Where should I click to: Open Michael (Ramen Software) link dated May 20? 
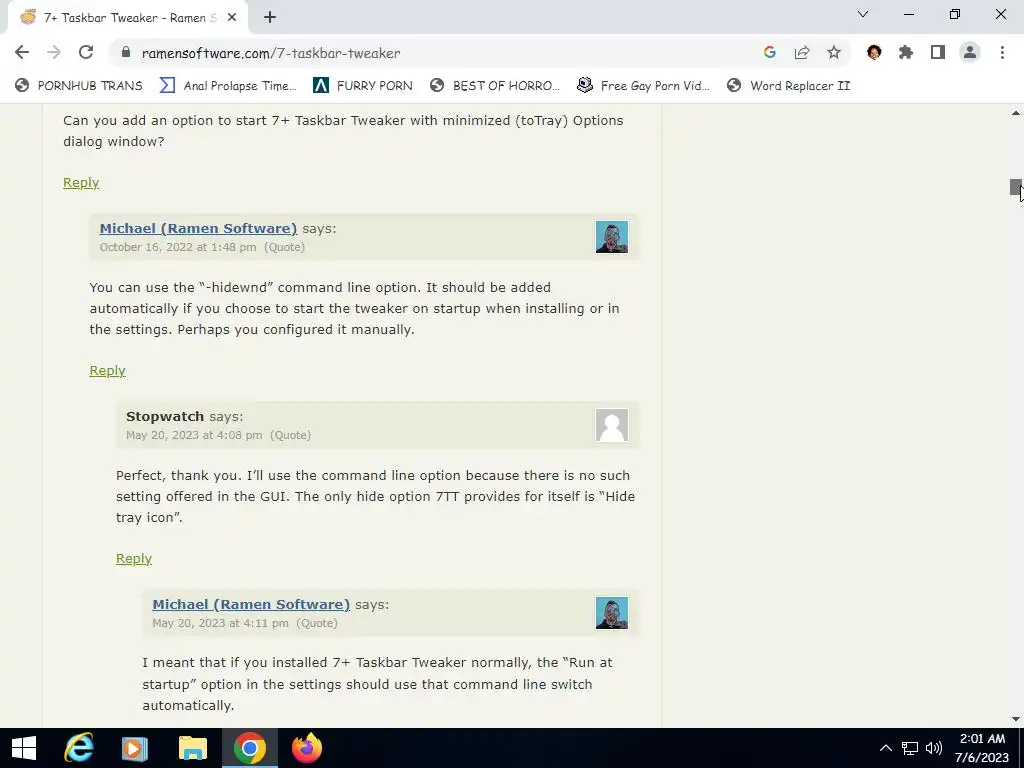tap(251, 605)
